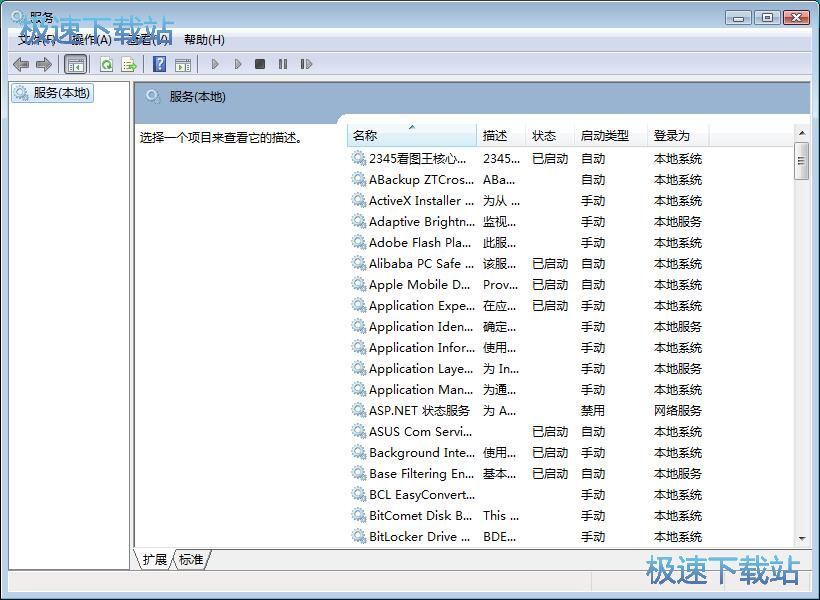Click 已启动 status in Alibaba PC Safe row
Viewport: 820px width, 600px height.
pyautogui.click(x=550, y=263)
